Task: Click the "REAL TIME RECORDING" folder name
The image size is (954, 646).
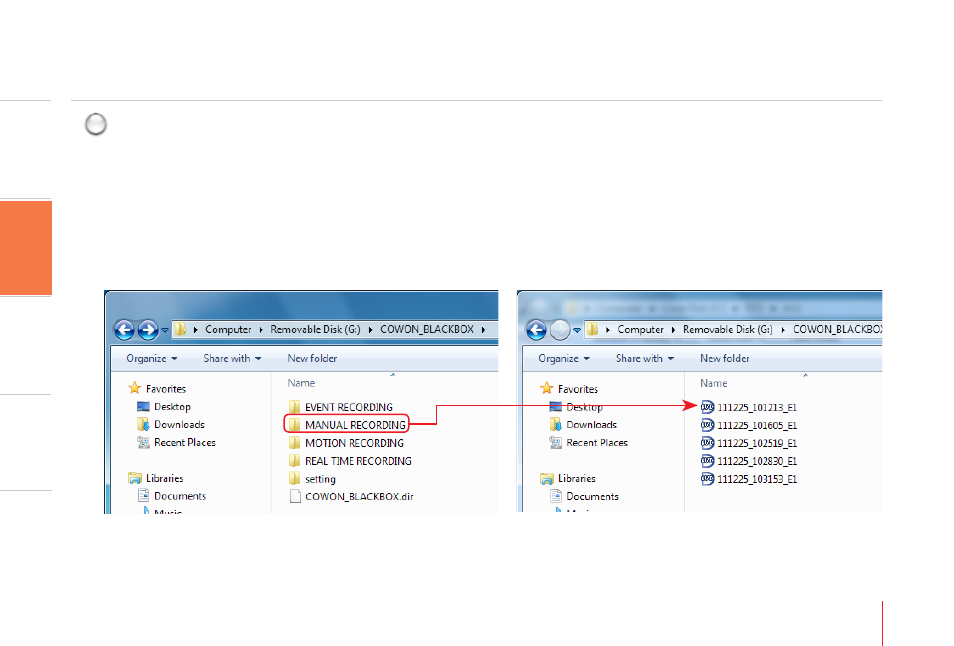Action: click(x=358, y=461)
